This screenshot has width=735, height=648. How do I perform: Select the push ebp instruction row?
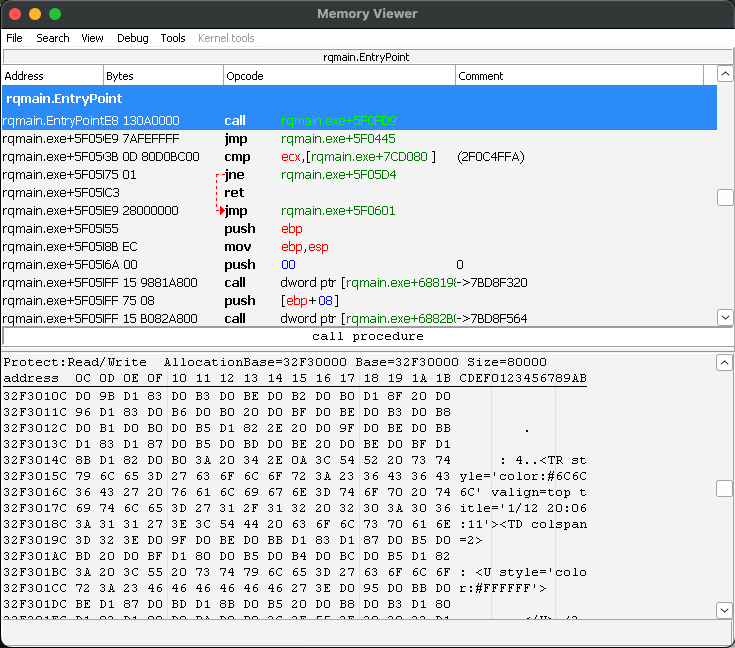[359, 229]
